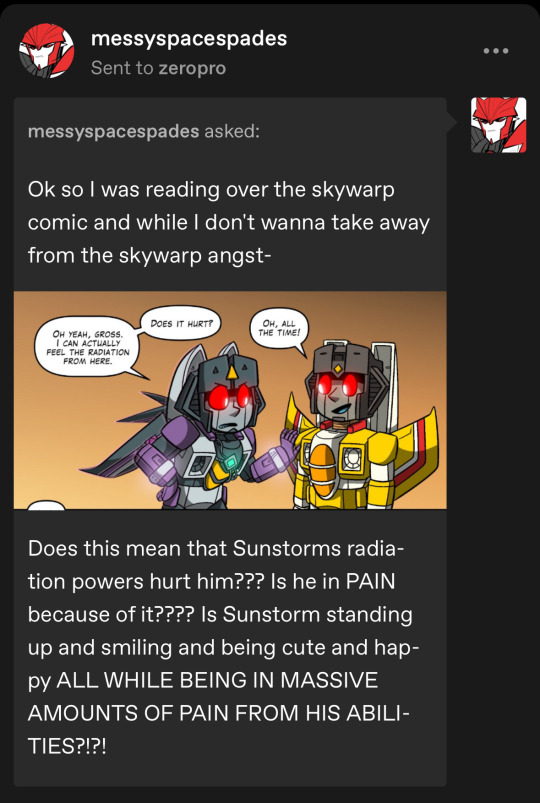Click the "Oh, all the time!" speech bubble
540x803 pixels.
pyautogui.click(x=279, y=330)
